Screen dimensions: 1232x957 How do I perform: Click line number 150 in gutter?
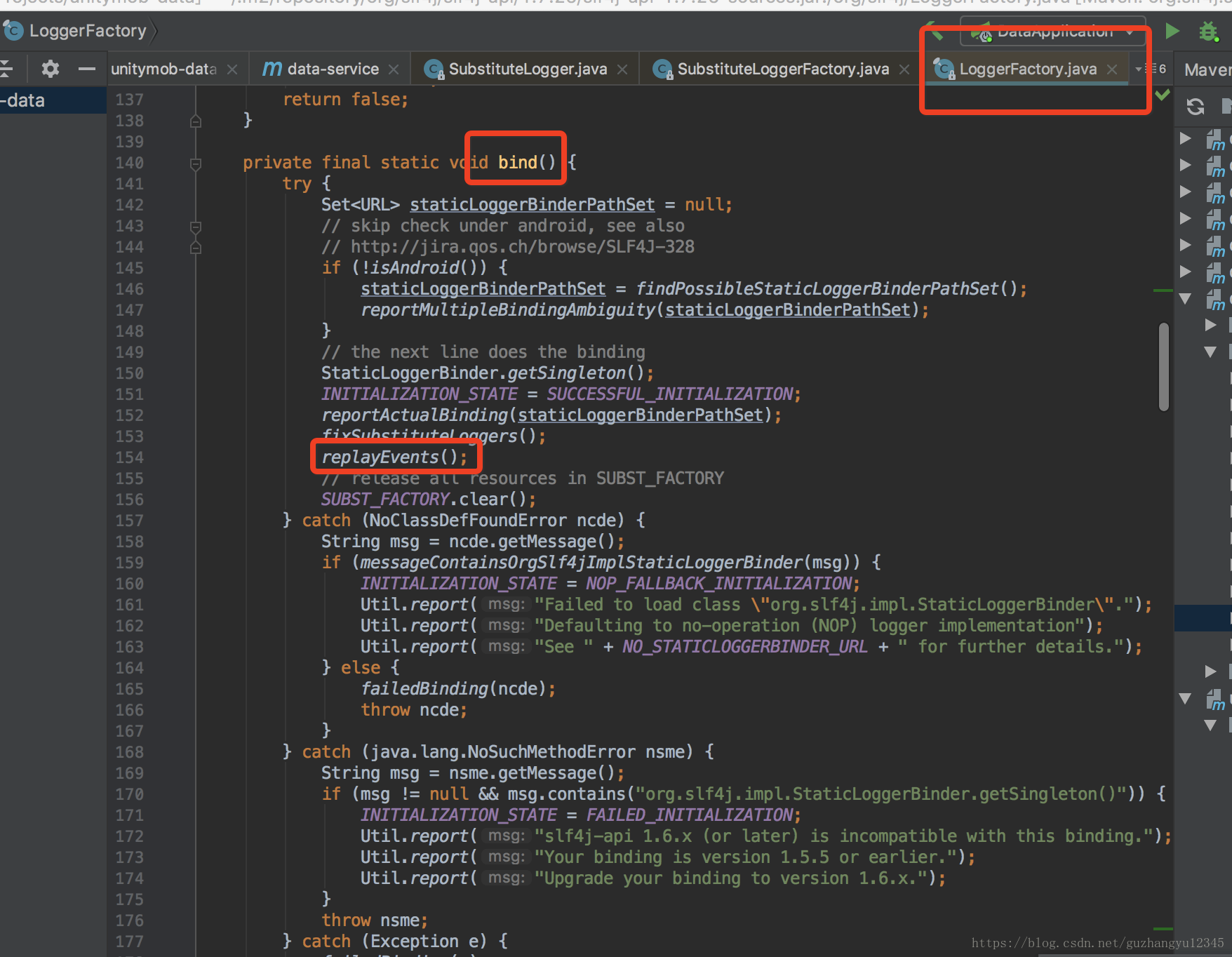click(130, 373)
